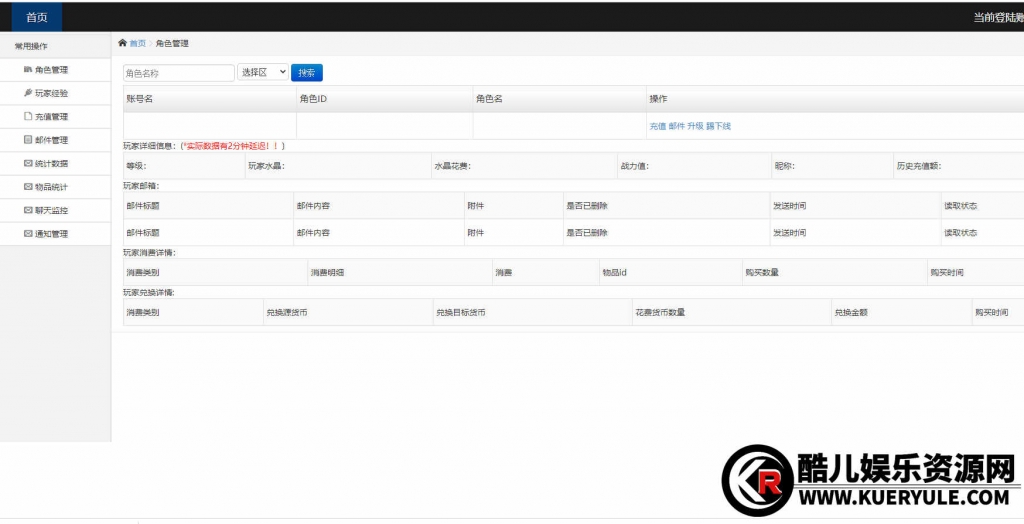
Task: Open the 选择区 dropdown
Action: pos(263,73)
